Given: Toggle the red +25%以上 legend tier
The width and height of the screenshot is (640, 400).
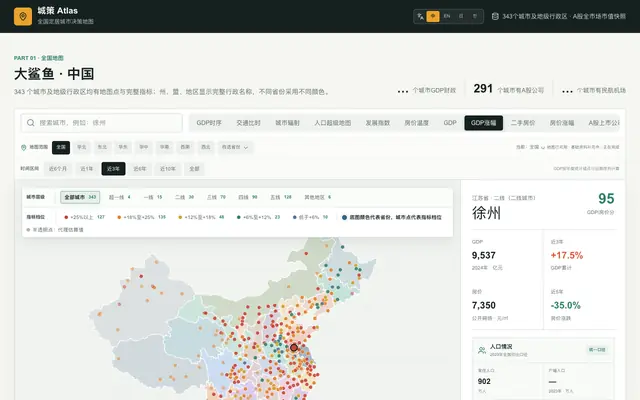Looking at the screenshot, I should click(84, 217).
